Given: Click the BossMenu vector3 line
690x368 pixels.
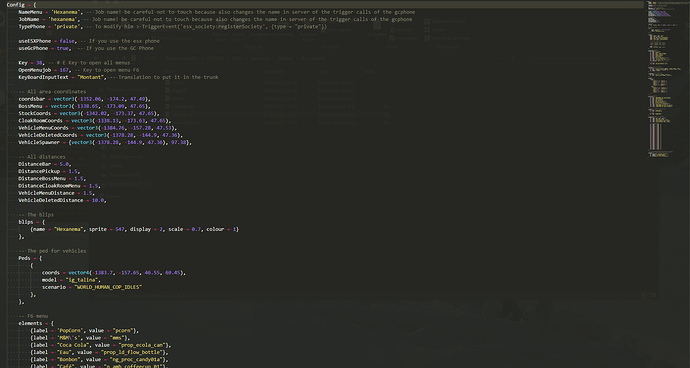Looking at the screenshot, I should pyautogui.click(x=84, y=107).
